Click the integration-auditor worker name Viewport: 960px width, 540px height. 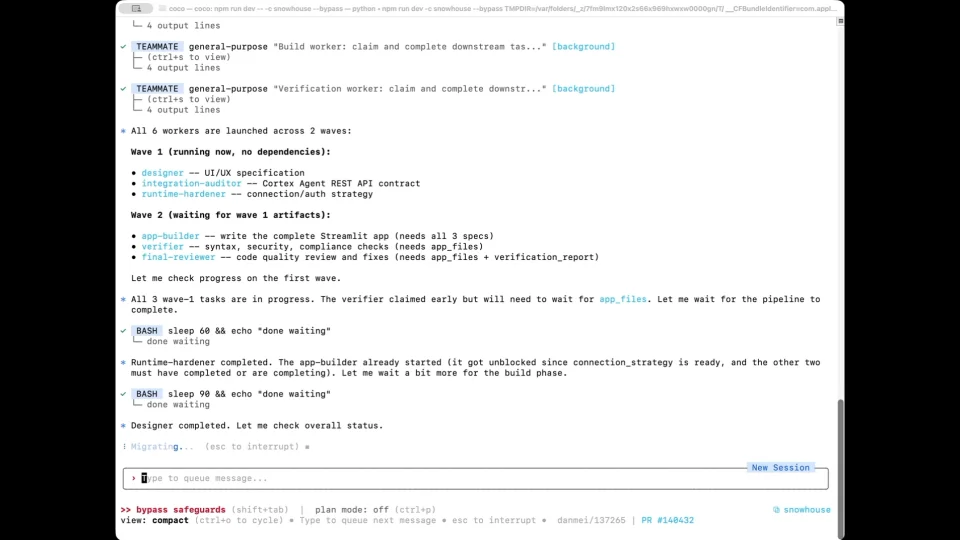coord(191,184)
